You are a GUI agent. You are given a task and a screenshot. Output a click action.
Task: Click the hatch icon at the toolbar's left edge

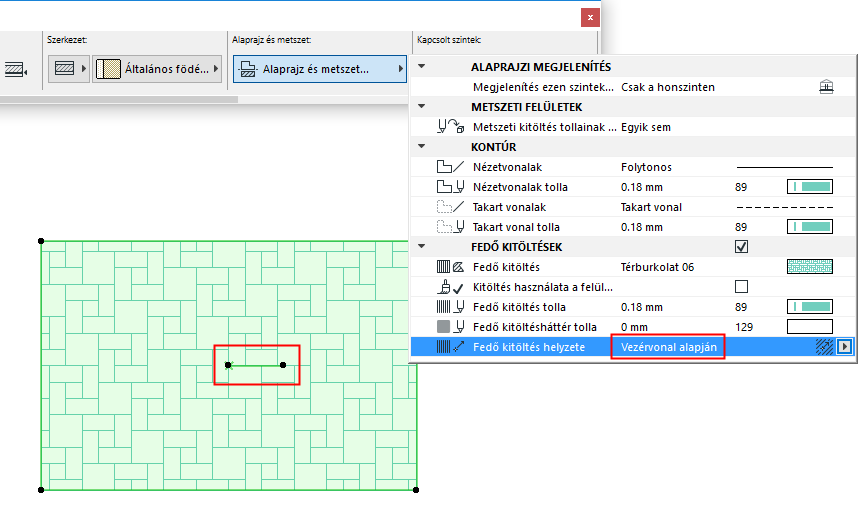pyautogui.click(x=15, y=69)
